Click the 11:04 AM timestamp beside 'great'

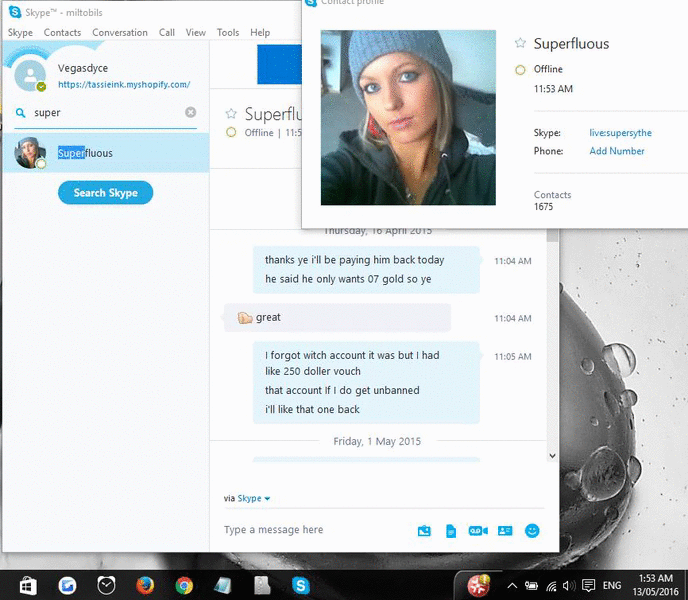pyautogui.click(x=512, y=318)
